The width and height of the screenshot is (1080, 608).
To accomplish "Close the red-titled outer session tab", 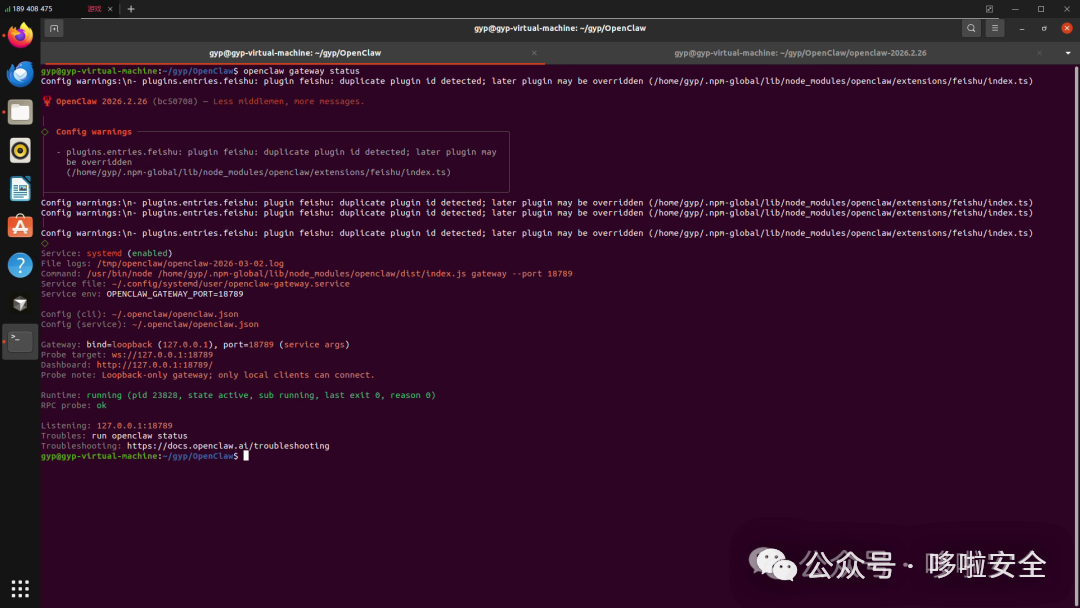I will point(110,9).
